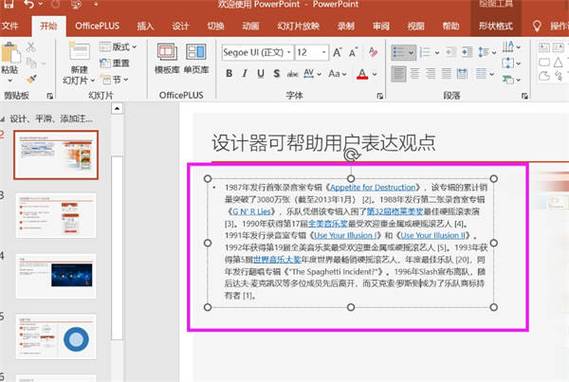This screenshot has height=382, width=569.
Task: Open the Font dialog launcher
Action: click(380, 96)
